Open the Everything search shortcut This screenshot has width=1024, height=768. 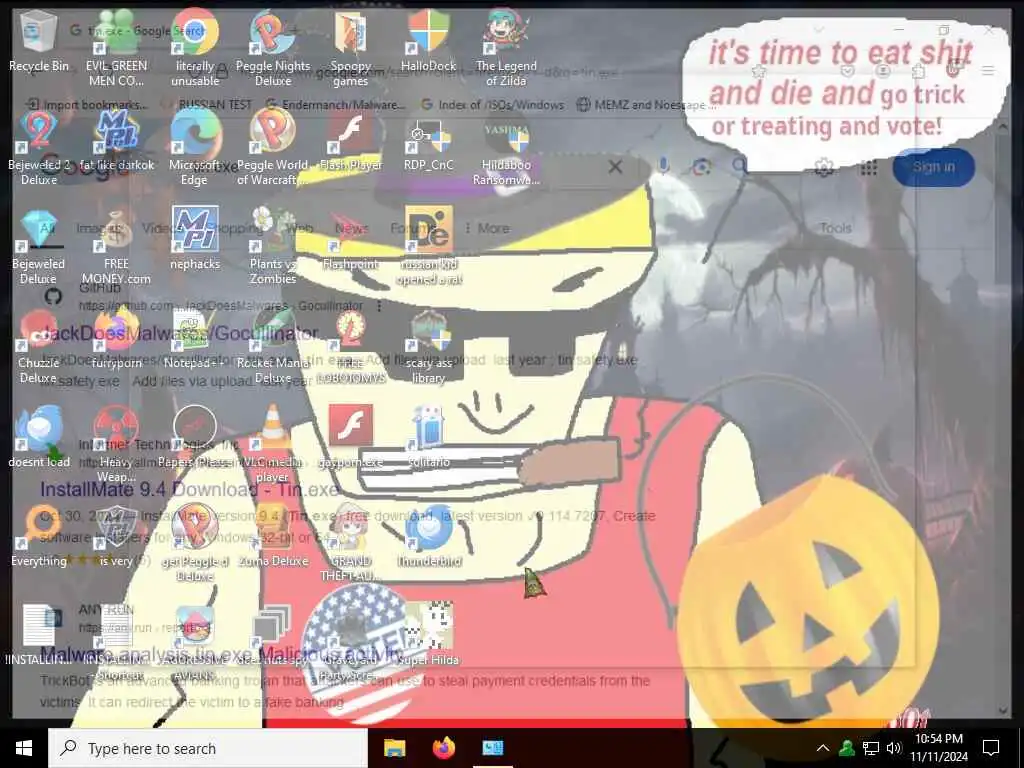pyautogui.click(x=39, y=536)
